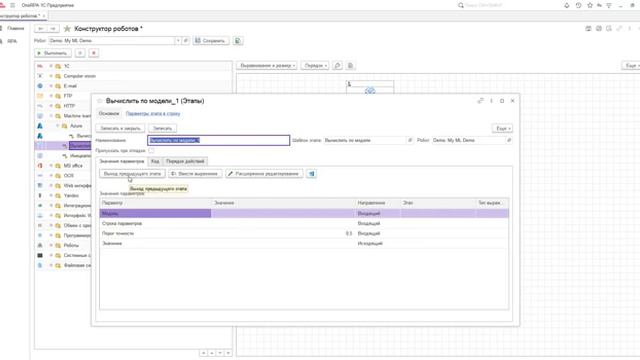640x360 pixels.
Task: Click the copy icon next to Сохранить
Action: [238, 41]
